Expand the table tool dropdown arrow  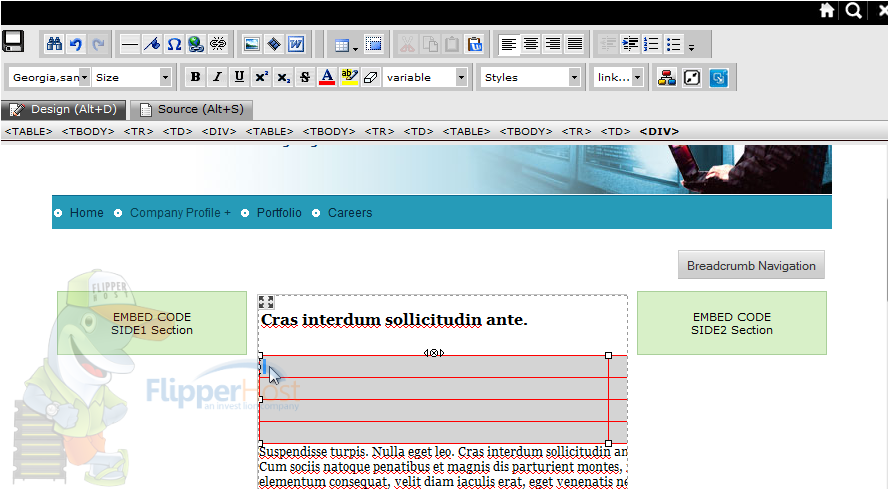coord(355,49)
